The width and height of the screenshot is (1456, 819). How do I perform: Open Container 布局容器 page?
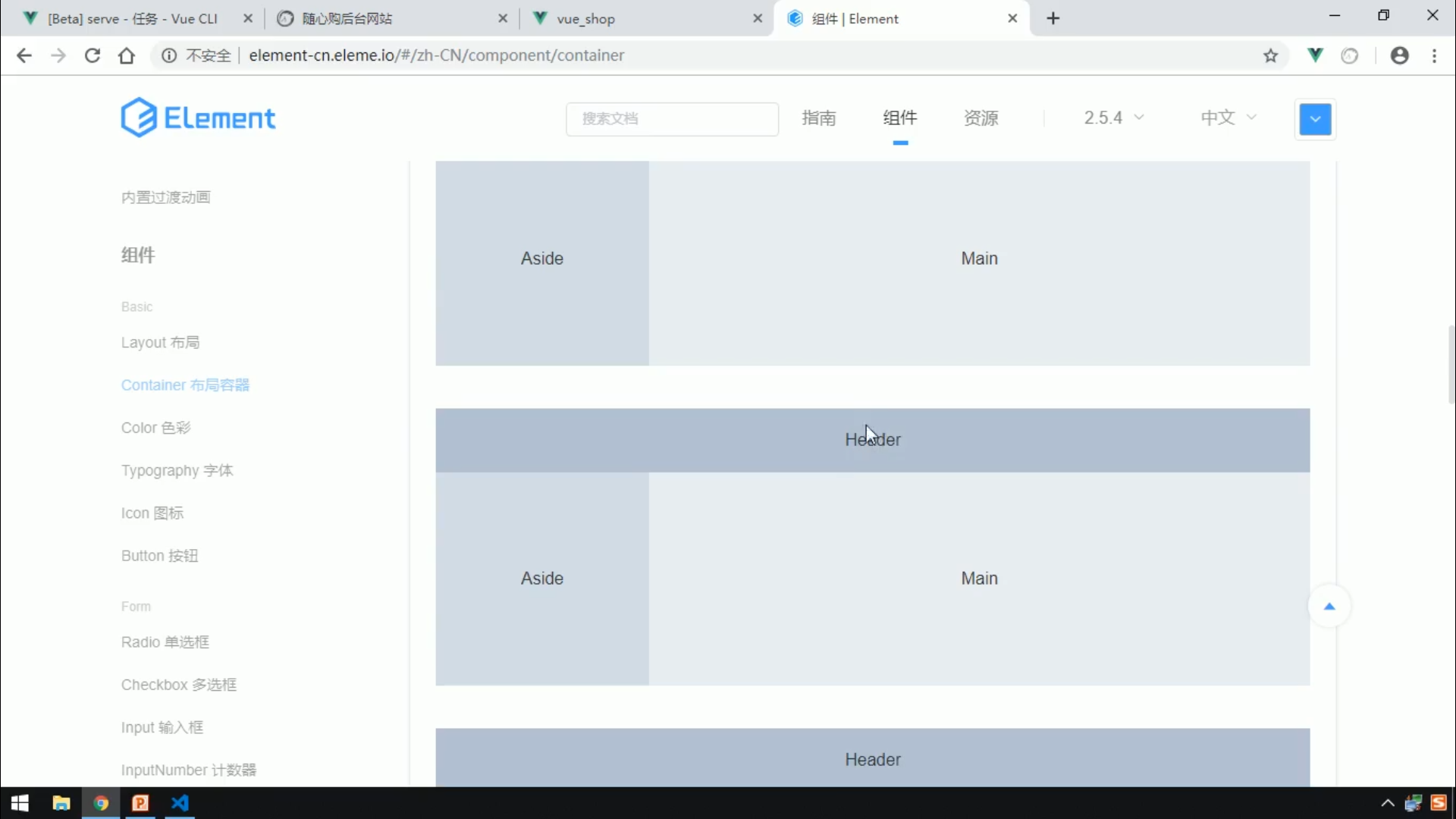(x=185, y=384)
